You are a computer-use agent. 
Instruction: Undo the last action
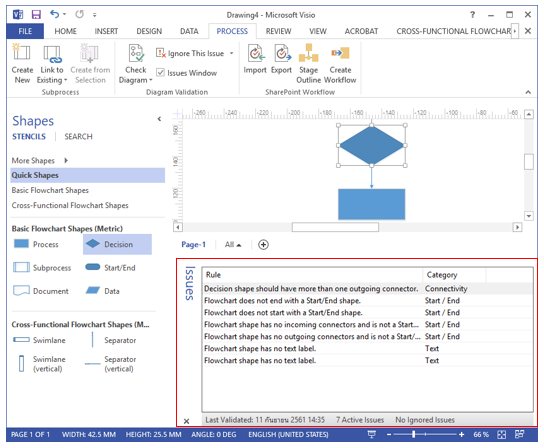(55, 14)
